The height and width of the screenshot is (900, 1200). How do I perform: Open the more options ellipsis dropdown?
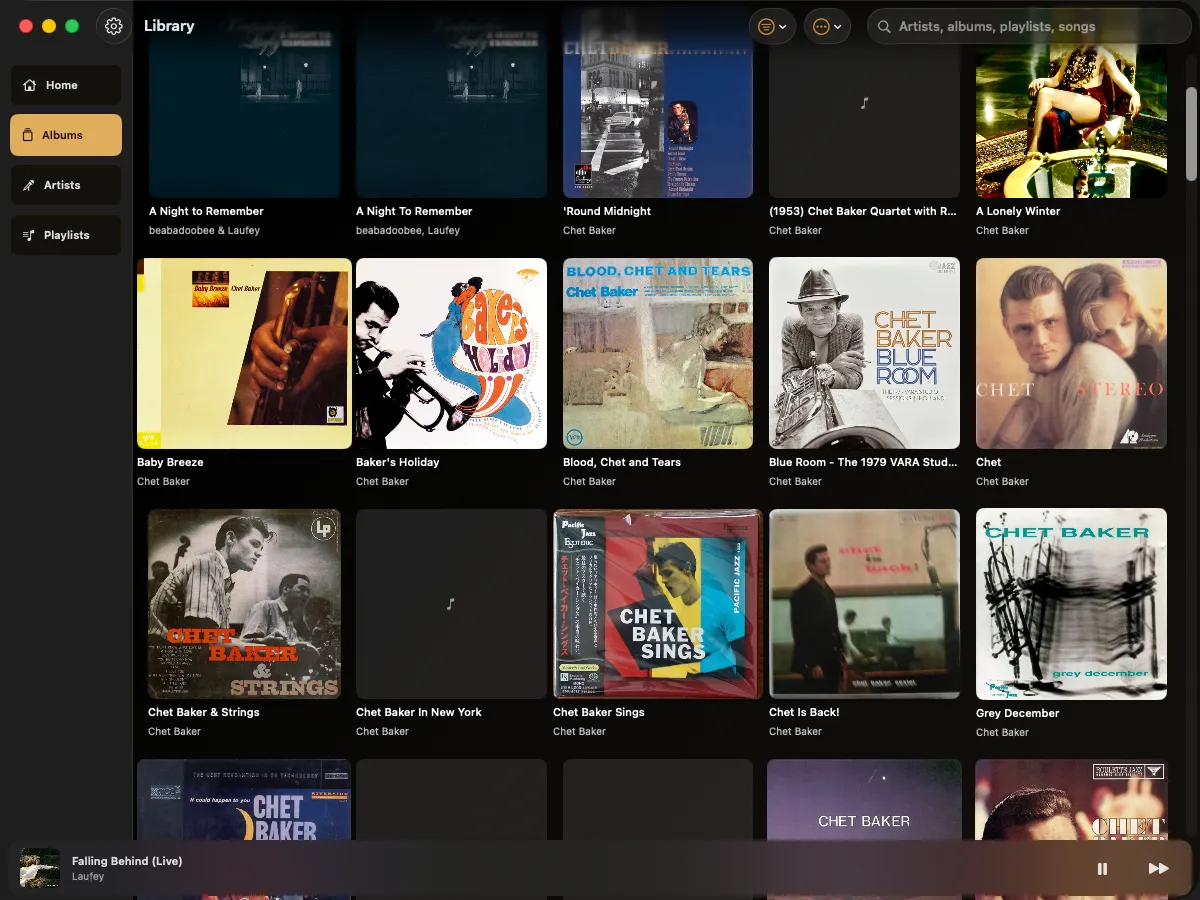coord(827,27)
